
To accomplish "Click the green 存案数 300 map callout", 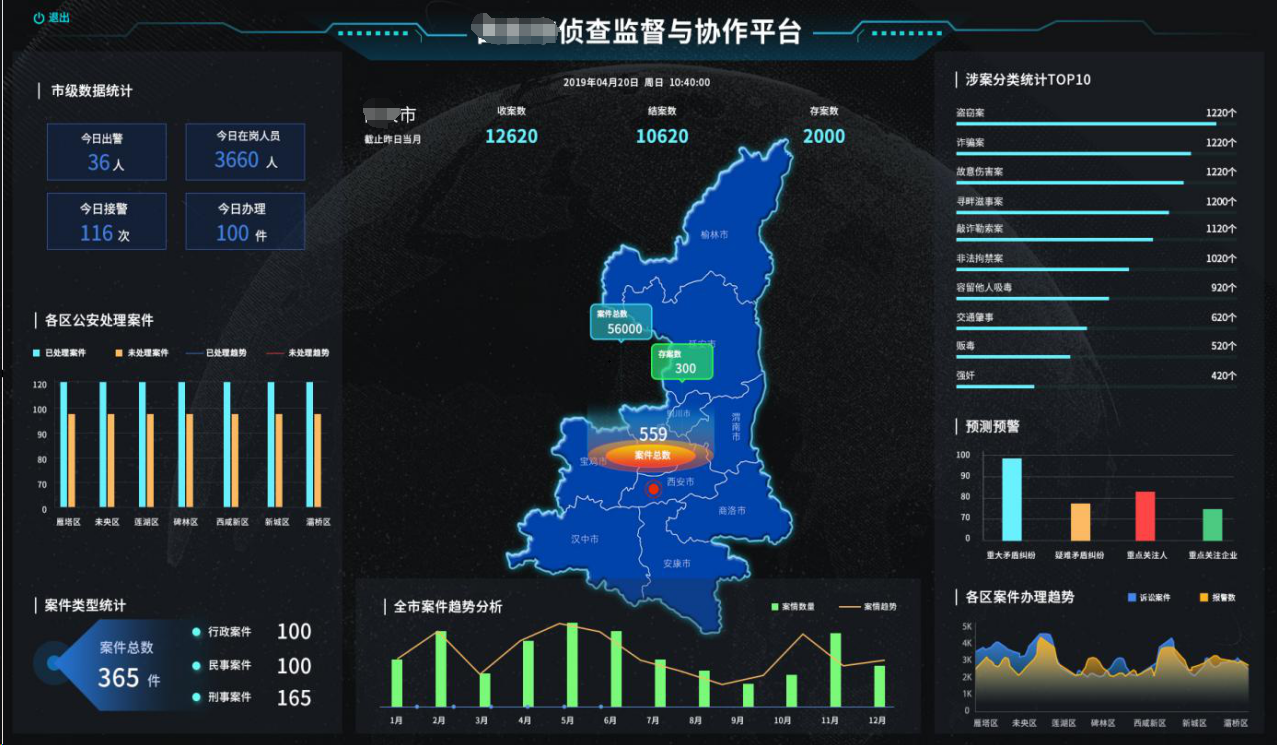I will (682, 362).
